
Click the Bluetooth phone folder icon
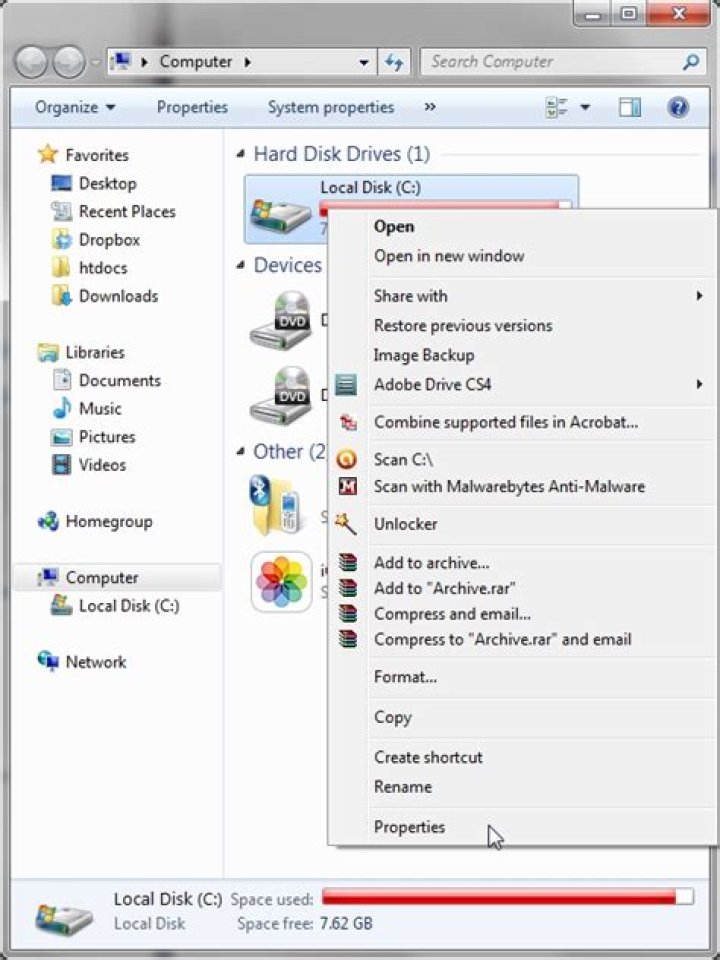tap(275, 506)
